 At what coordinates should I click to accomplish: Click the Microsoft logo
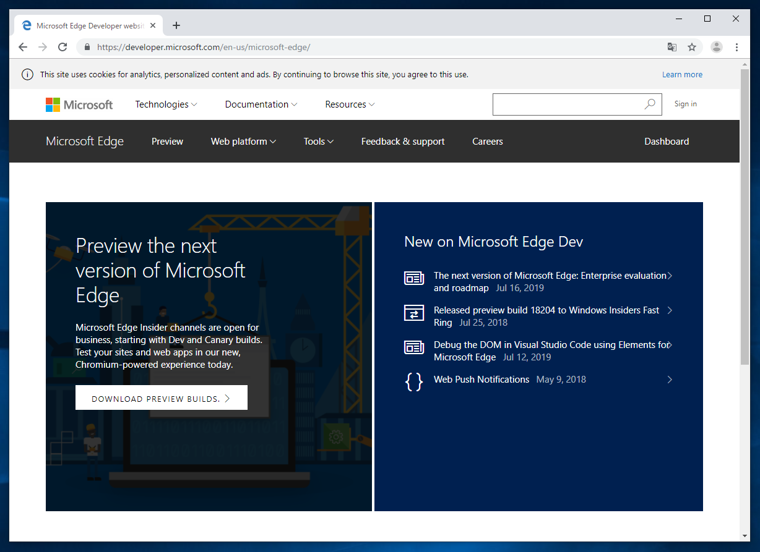coord(79,105)
